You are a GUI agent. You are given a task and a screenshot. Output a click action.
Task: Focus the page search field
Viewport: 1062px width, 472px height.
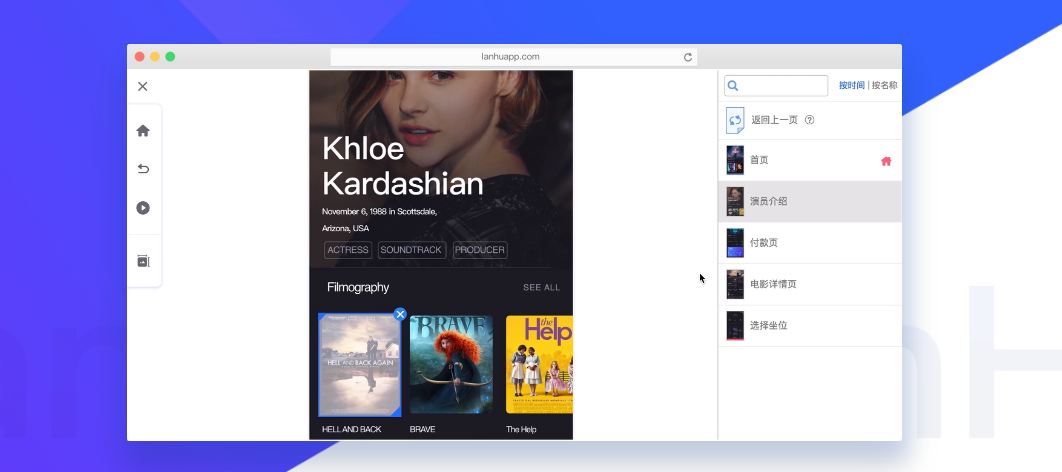[x=776, y=85]
